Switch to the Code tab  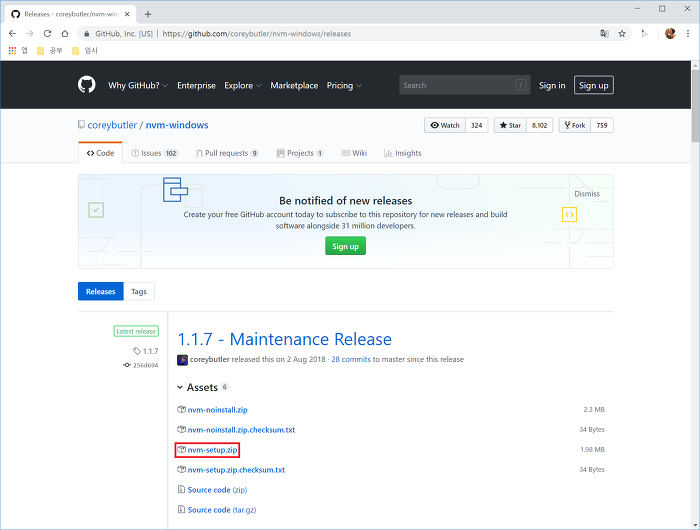coord(100,153)
